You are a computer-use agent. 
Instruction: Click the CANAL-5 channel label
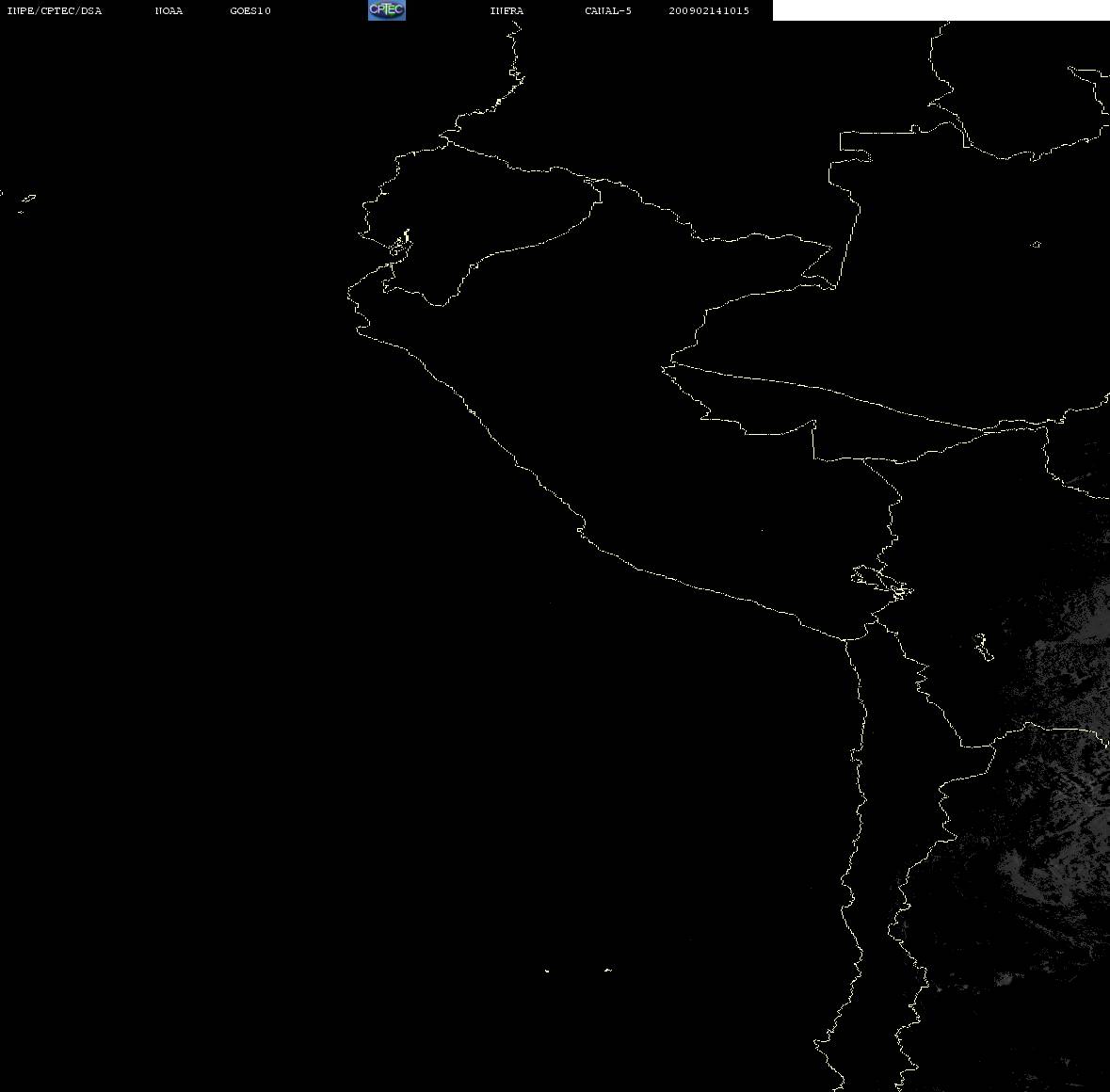click(x=608, y=10)
